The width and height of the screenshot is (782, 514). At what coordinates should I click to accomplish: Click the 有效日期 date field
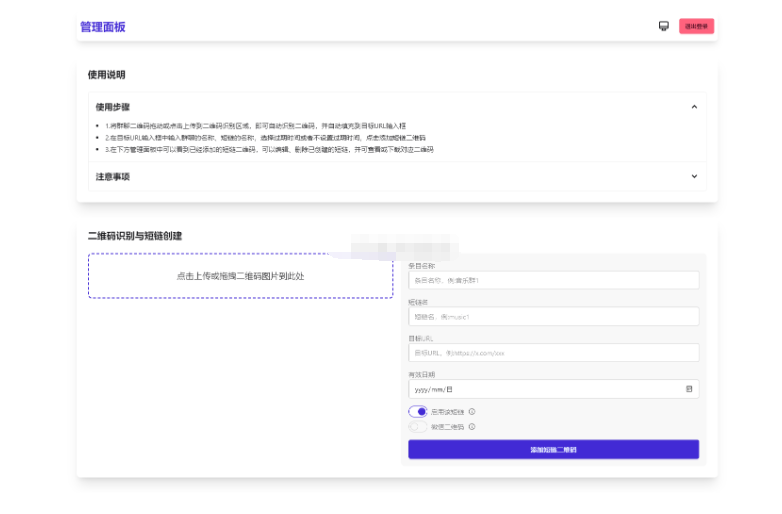point(540,389)
